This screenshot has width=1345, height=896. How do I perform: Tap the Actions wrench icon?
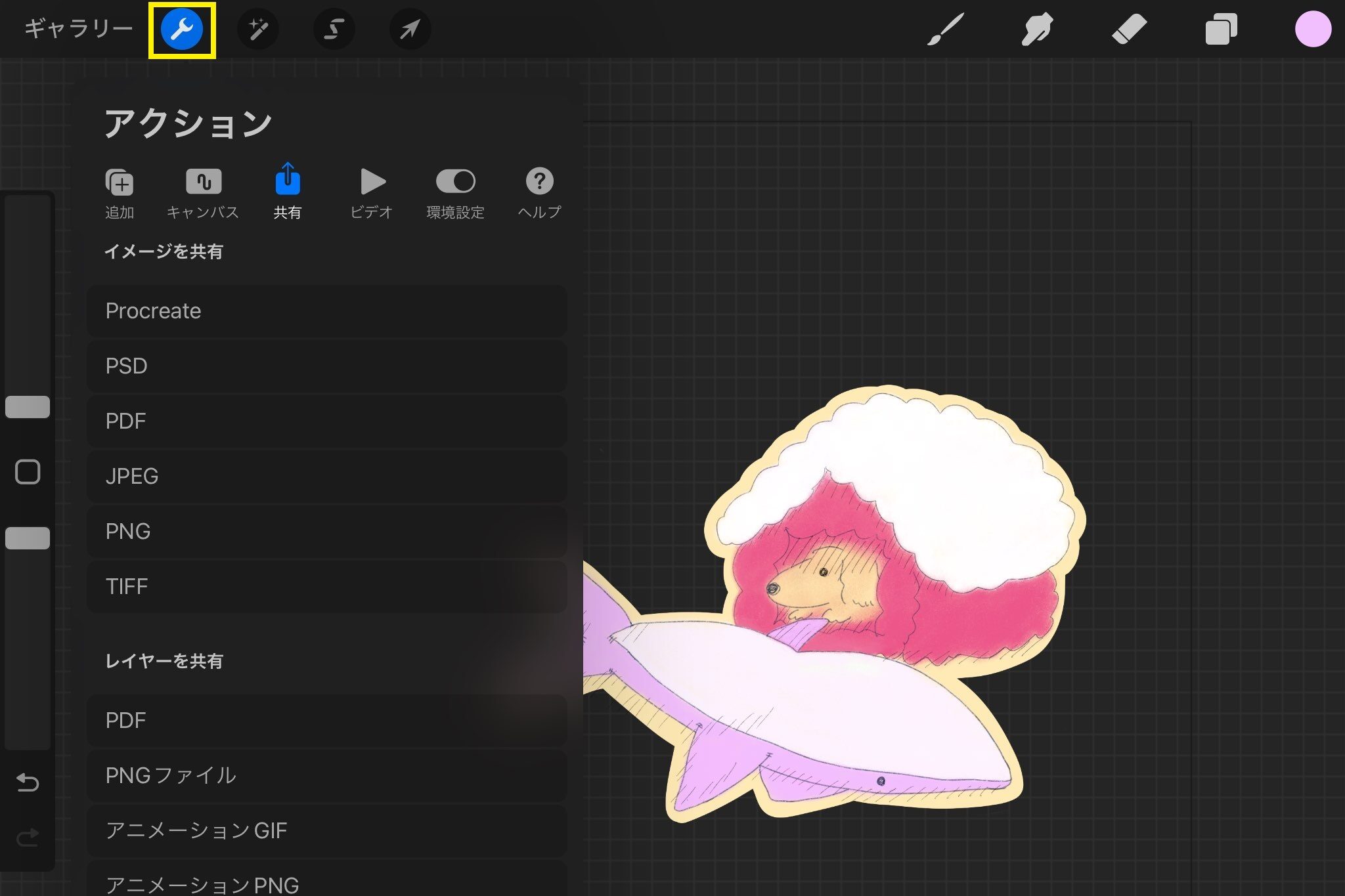click(x=182, y=30)
